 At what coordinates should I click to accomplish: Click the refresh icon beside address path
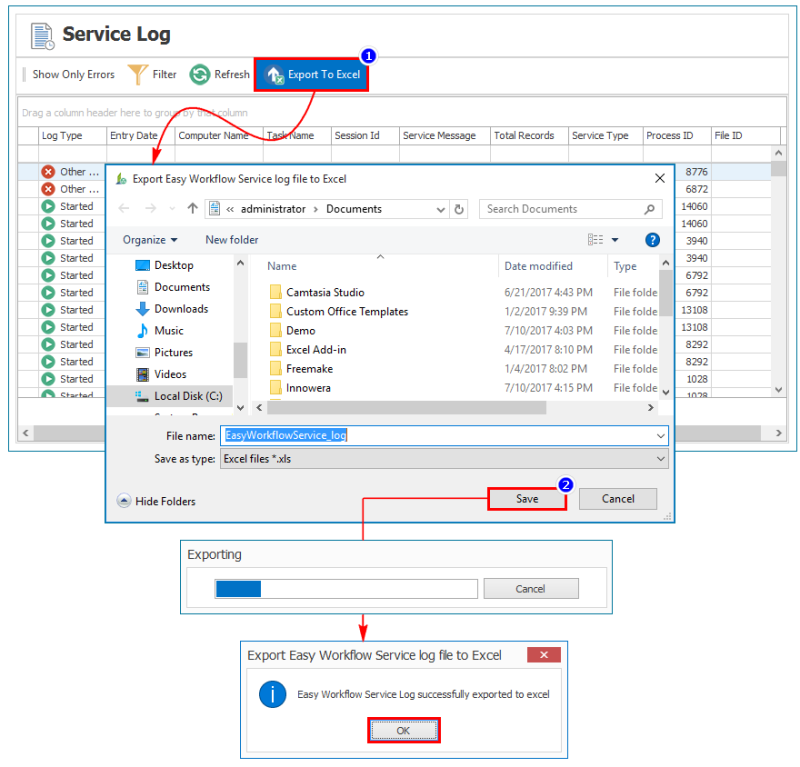tap(459, 209)
